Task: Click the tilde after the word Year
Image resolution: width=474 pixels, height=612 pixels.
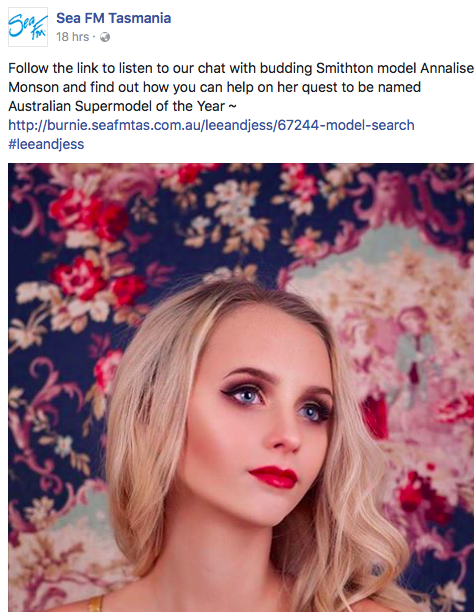Action: [233, 106]
